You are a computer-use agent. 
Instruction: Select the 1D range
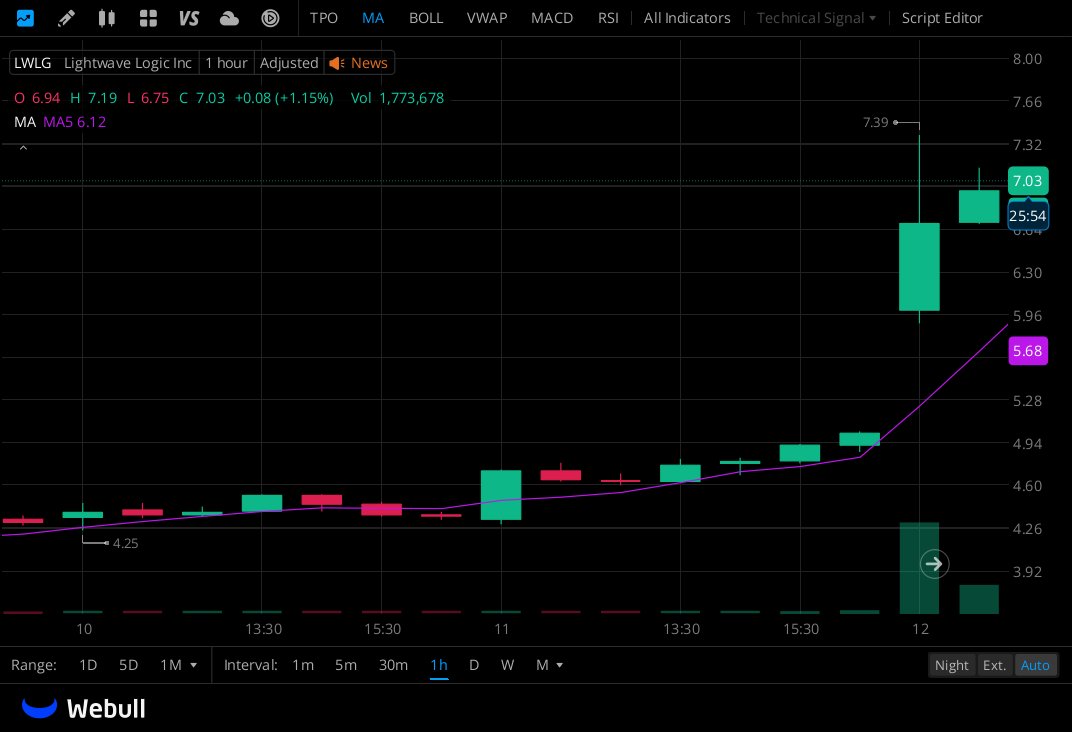[x=88, y=665]
